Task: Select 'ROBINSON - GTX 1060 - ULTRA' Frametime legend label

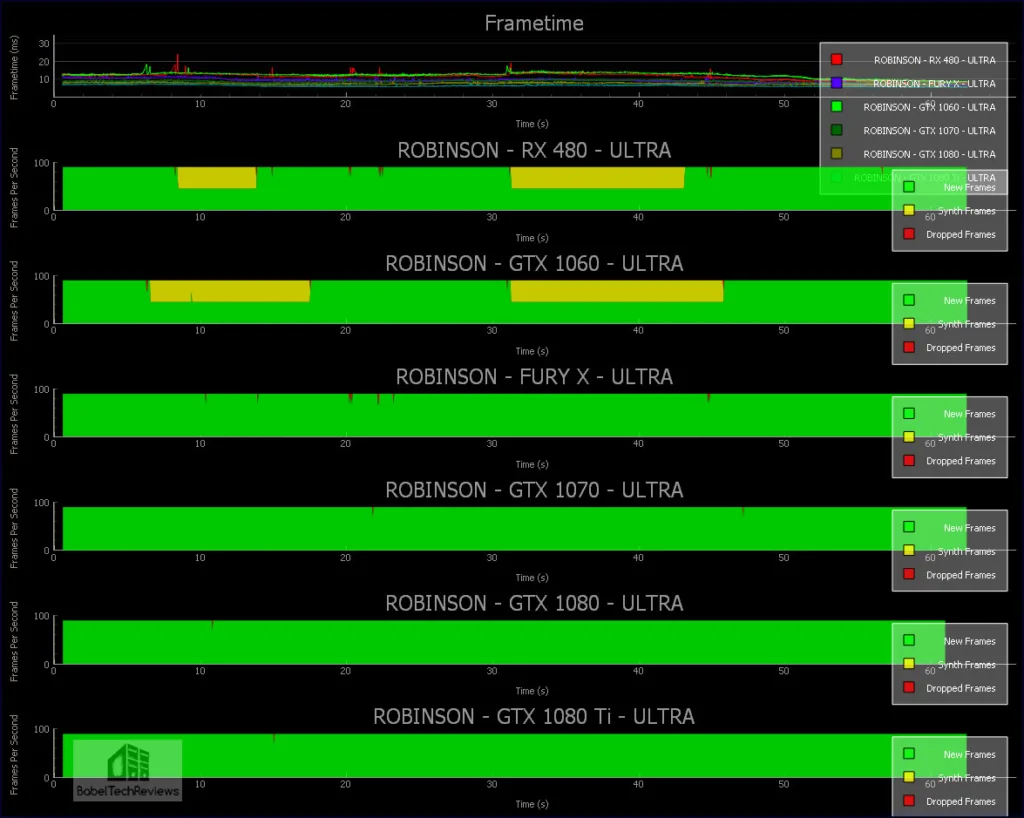Action: click(929, 107)
